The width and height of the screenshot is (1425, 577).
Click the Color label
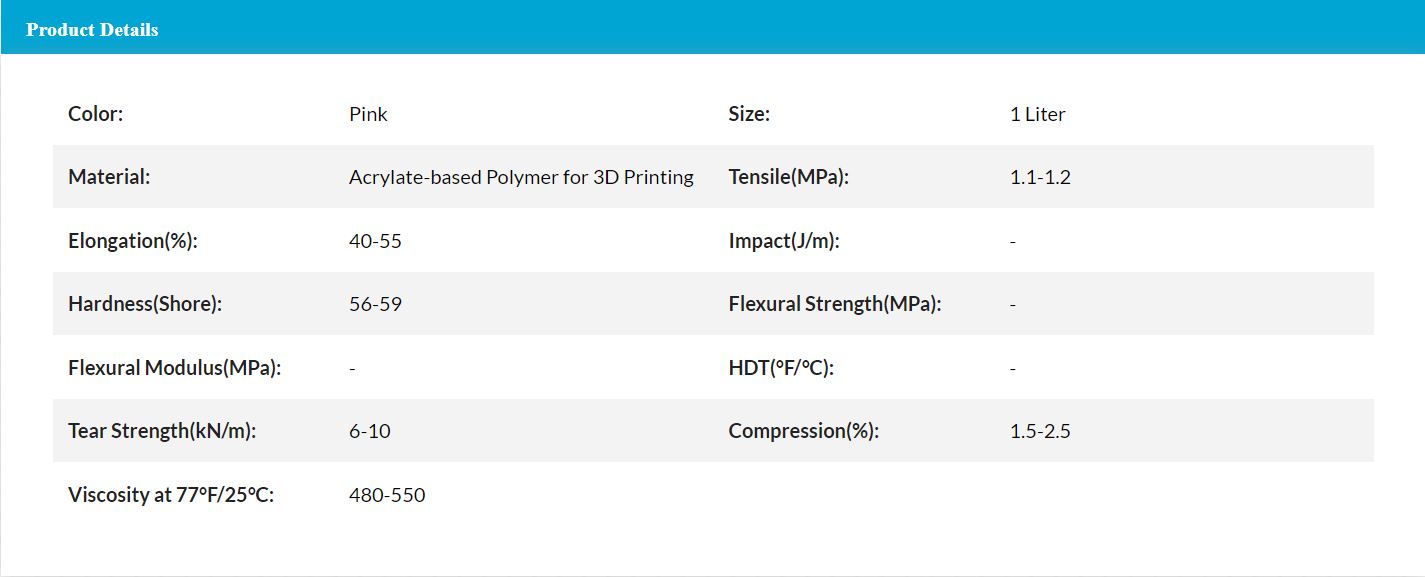[95, 114]
